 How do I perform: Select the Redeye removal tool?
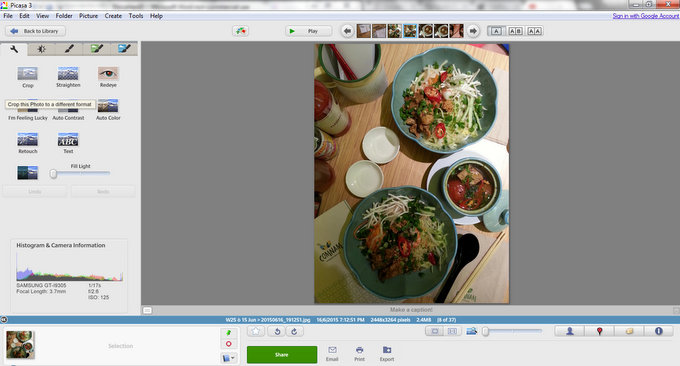click(x=108, y=73)
